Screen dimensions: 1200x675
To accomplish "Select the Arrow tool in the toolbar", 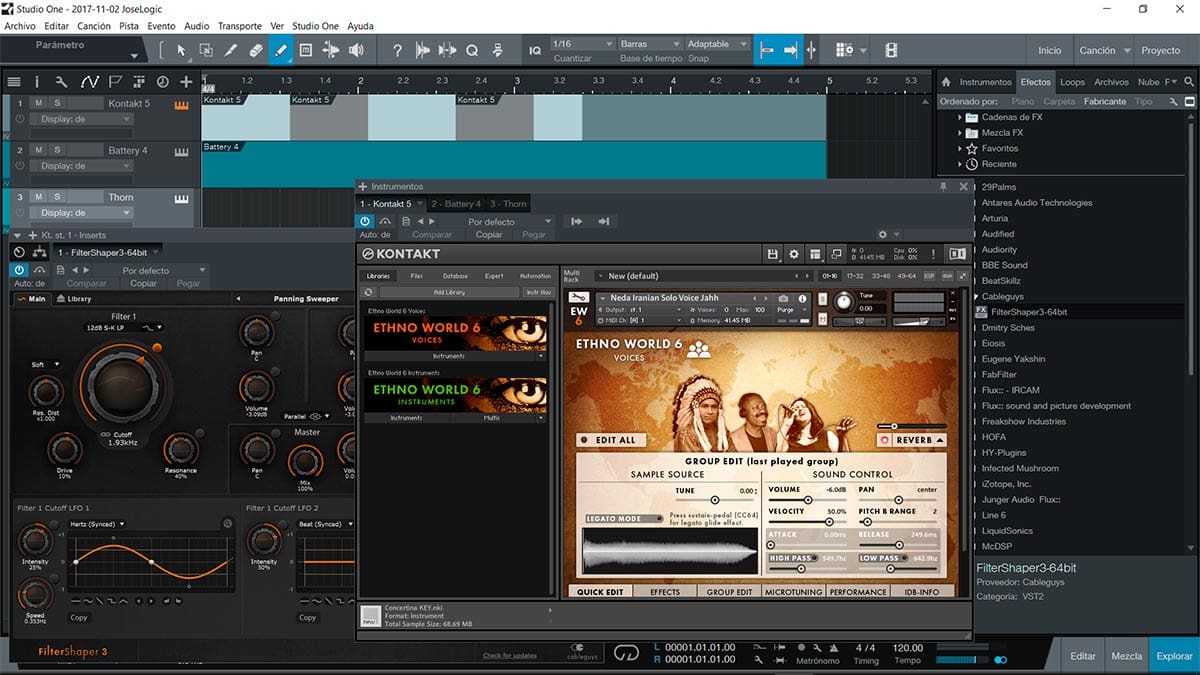I will (181, 50).
